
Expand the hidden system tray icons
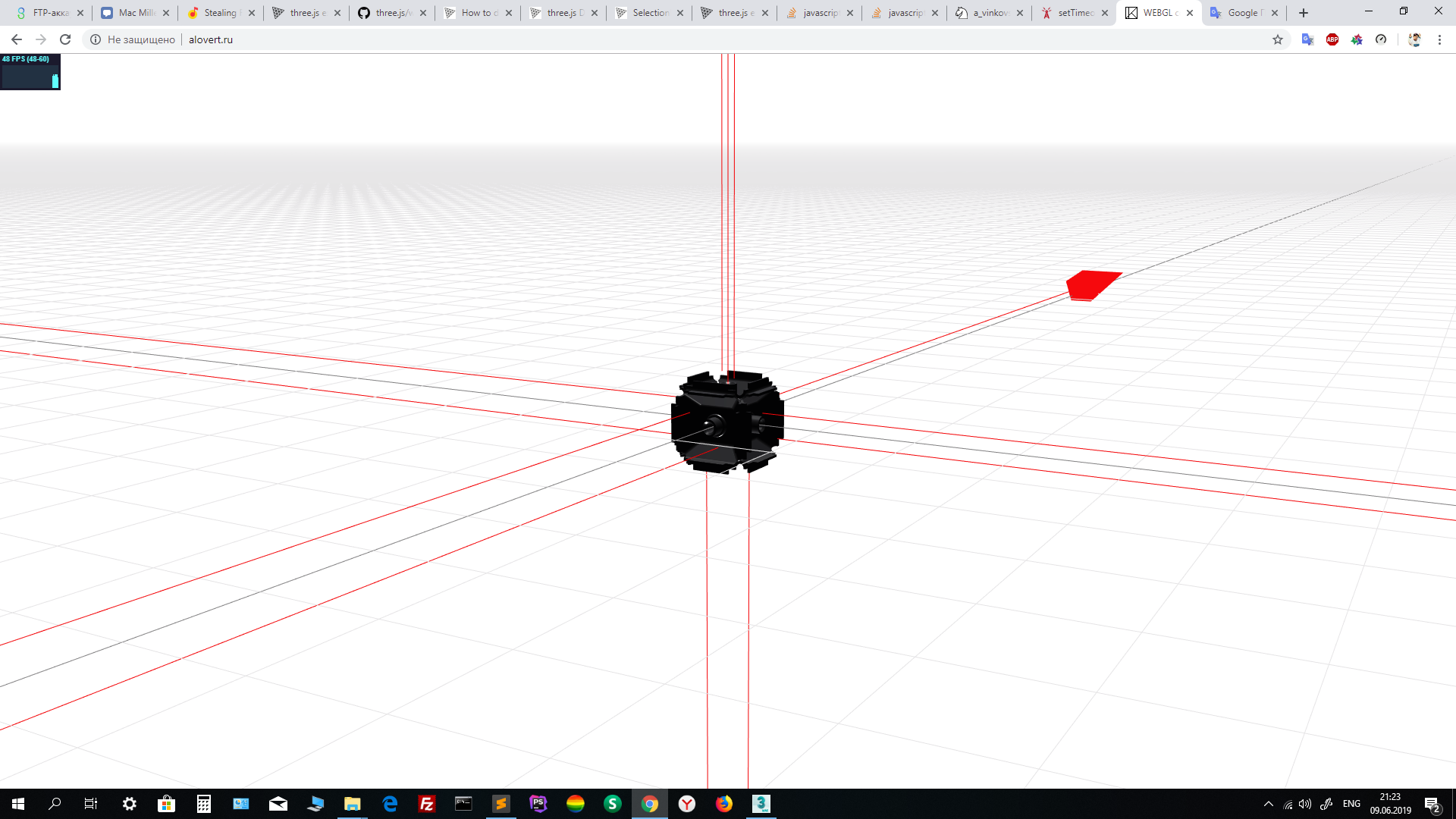click(1268, 804)
